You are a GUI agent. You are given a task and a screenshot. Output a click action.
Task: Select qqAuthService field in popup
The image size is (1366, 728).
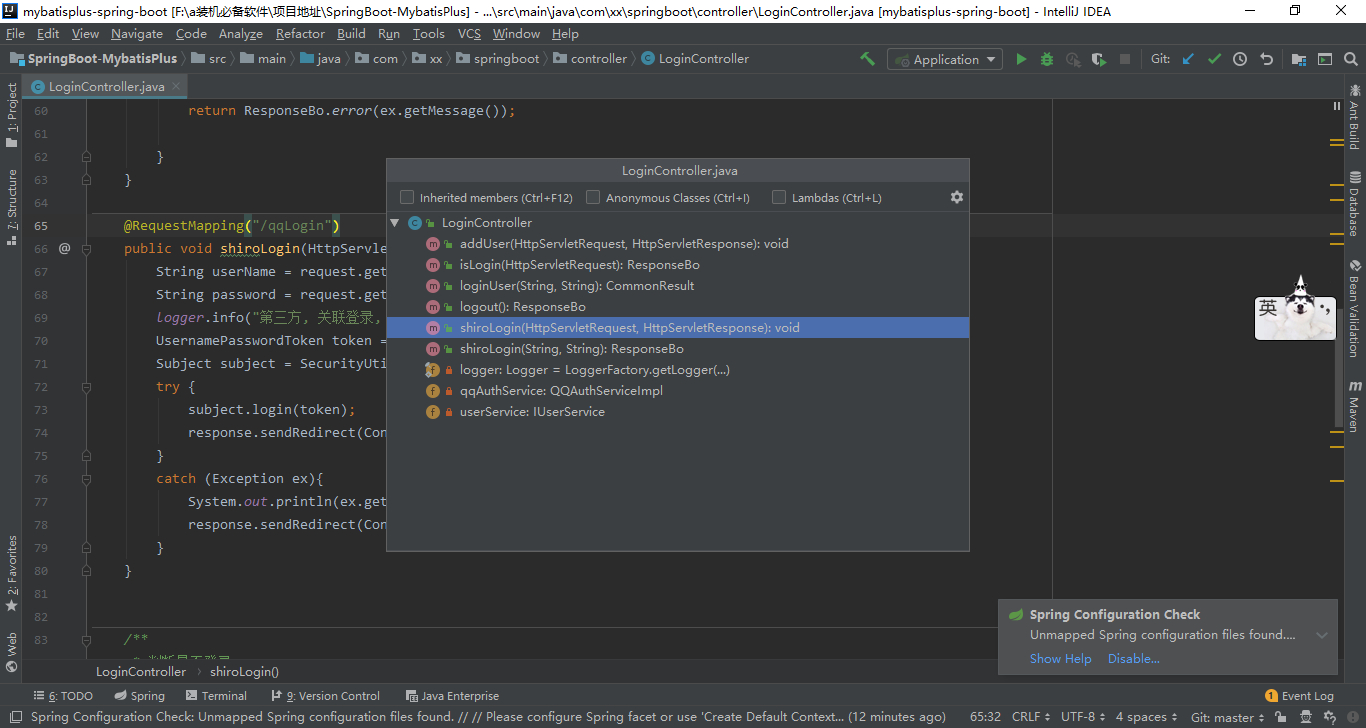click(678, 391)
